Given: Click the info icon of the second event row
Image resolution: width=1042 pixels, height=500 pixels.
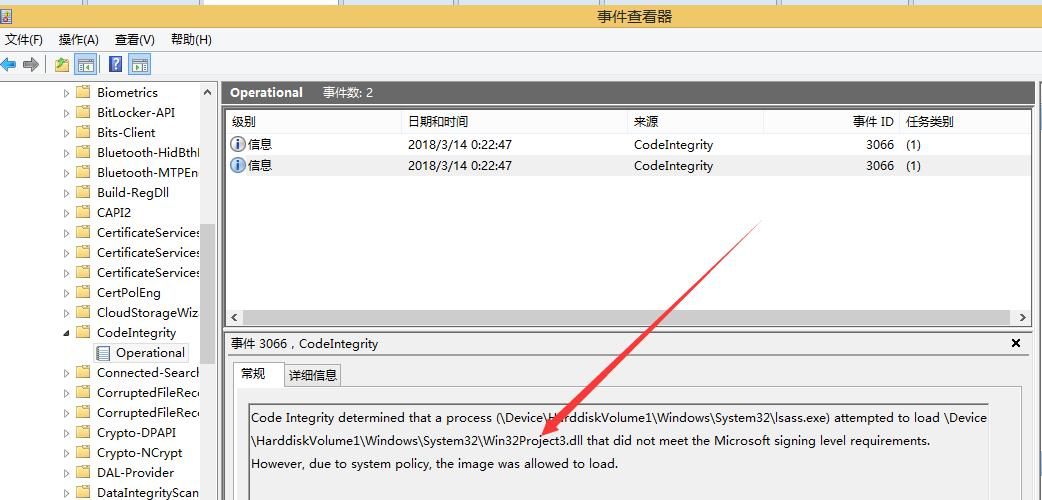Looking at the screenshot, I should pyautogui.click(x=238, y=165).
